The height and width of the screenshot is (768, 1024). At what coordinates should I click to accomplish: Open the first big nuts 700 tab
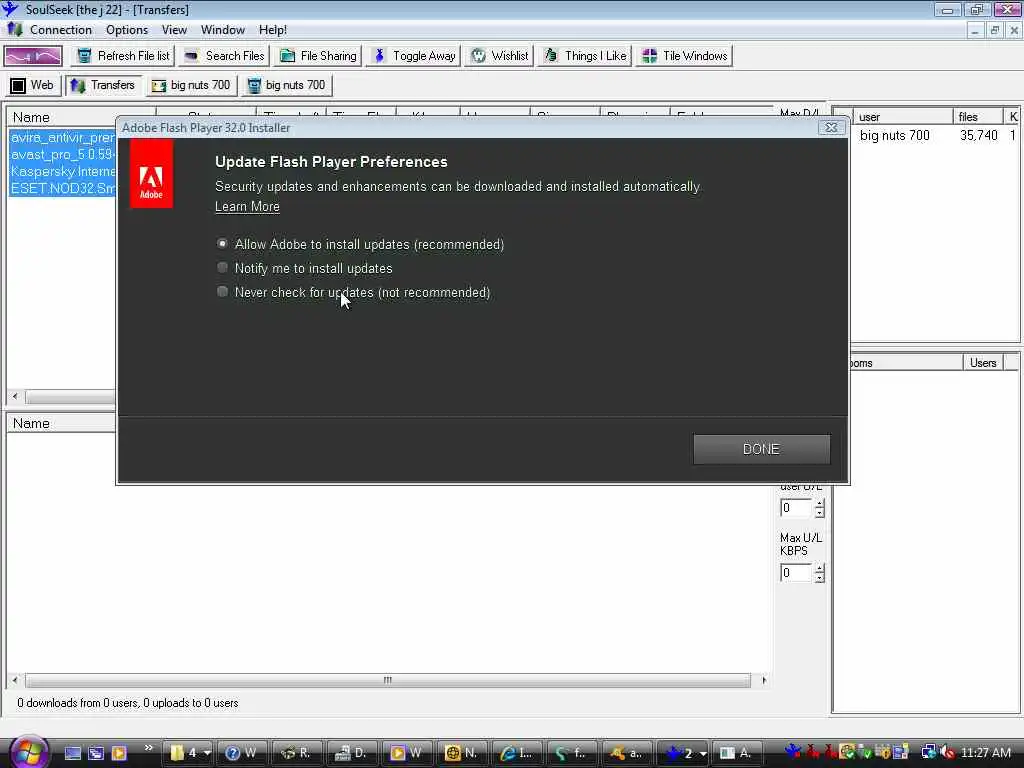coord(191,85)
